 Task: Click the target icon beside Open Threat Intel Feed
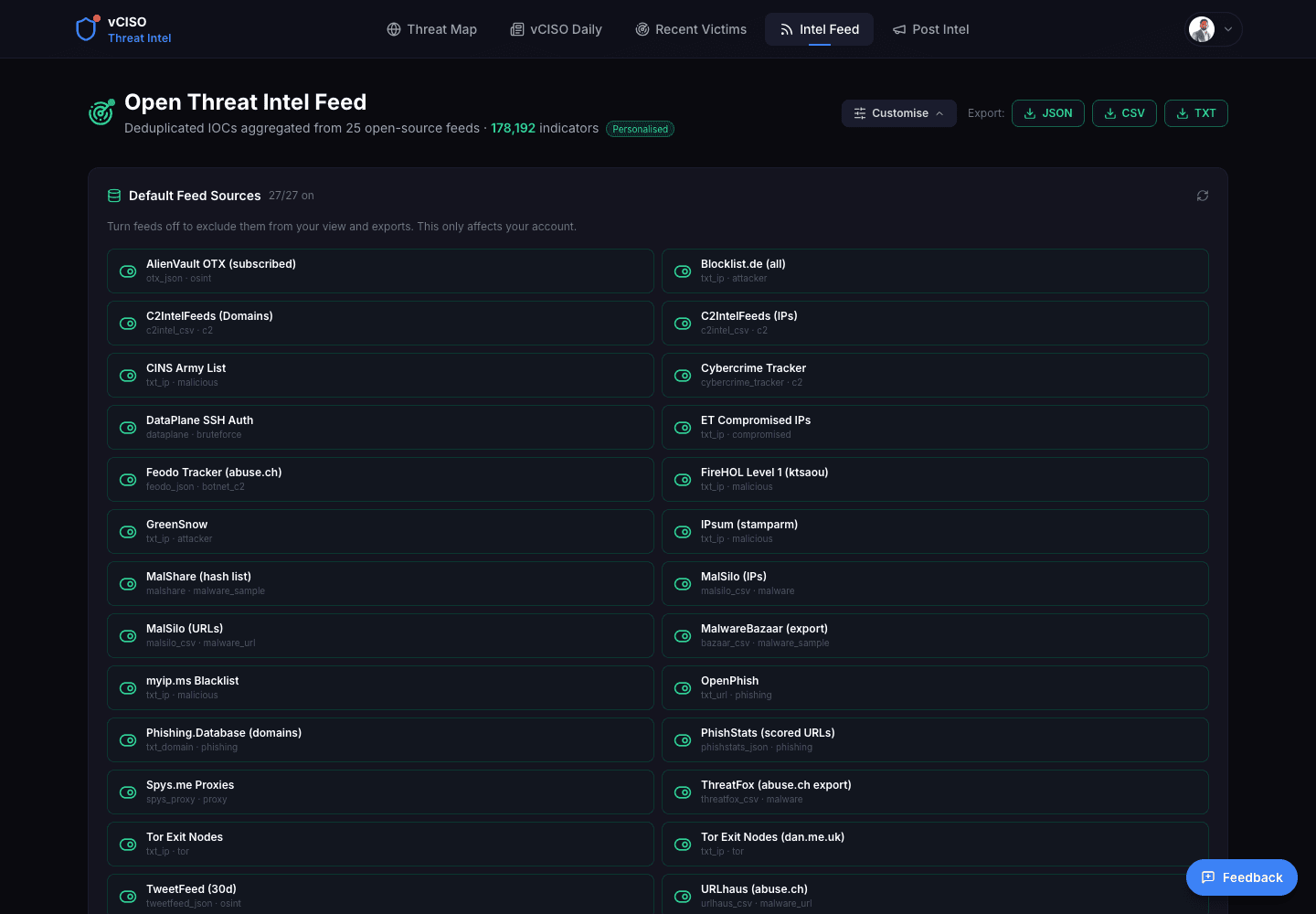[x=101, y=112]
